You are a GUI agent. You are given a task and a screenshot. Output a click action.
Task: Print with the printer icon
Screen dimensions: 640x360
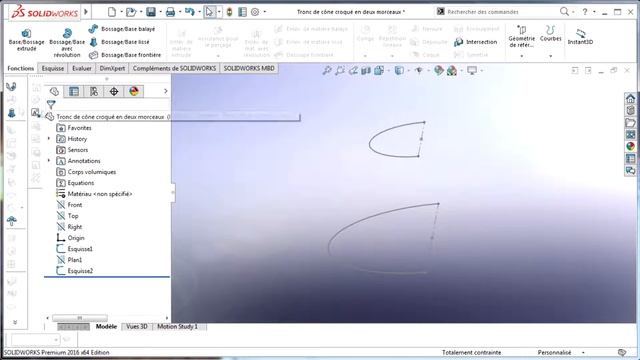tap(170, 12)
